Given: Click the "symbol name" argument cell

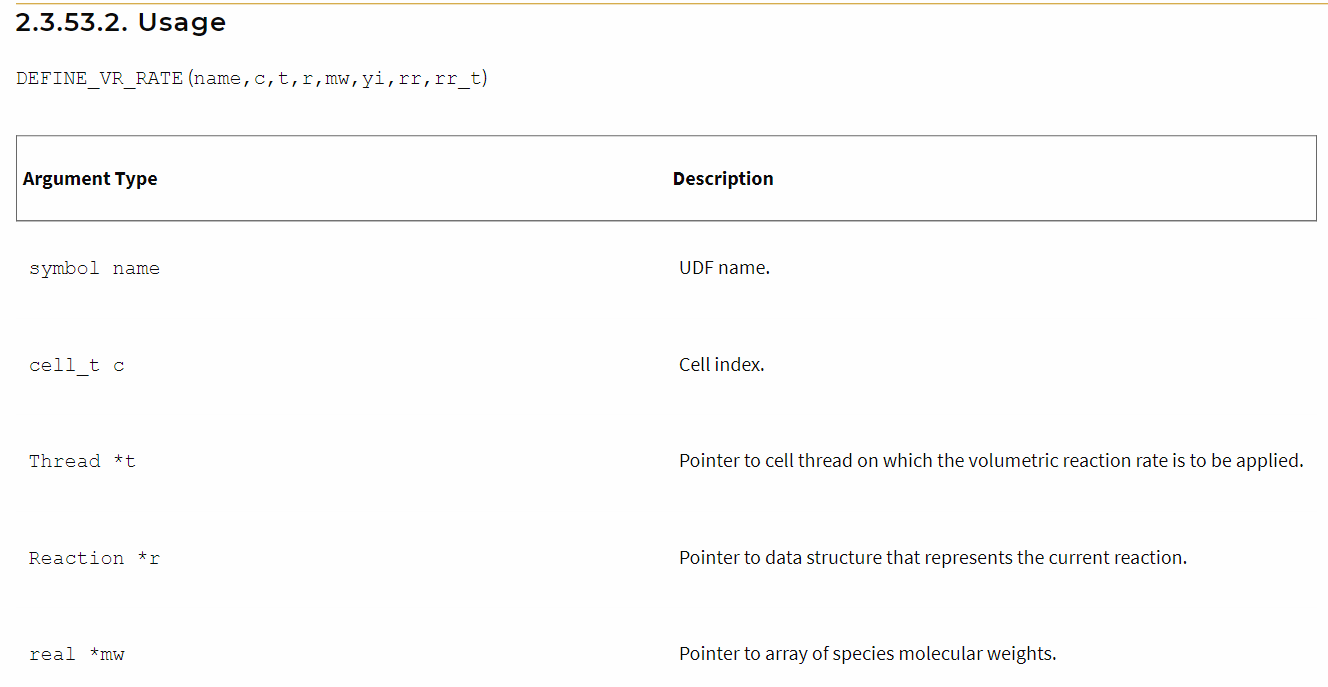Looking at the screenshot, I should click(94, 268).
